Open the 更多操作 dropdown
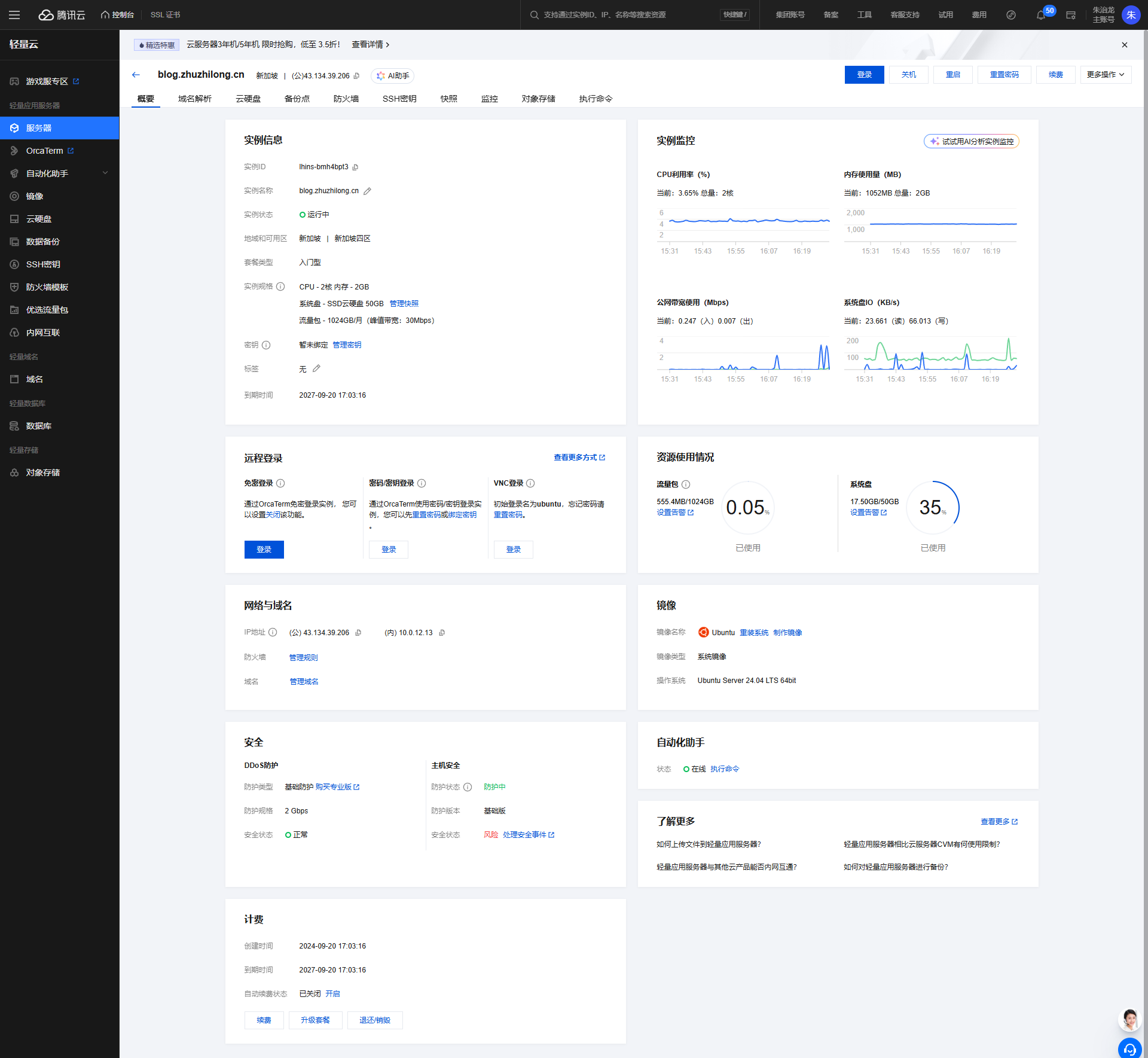The height and width of the screenshot is (1058, 1148). click(1106, 75)
